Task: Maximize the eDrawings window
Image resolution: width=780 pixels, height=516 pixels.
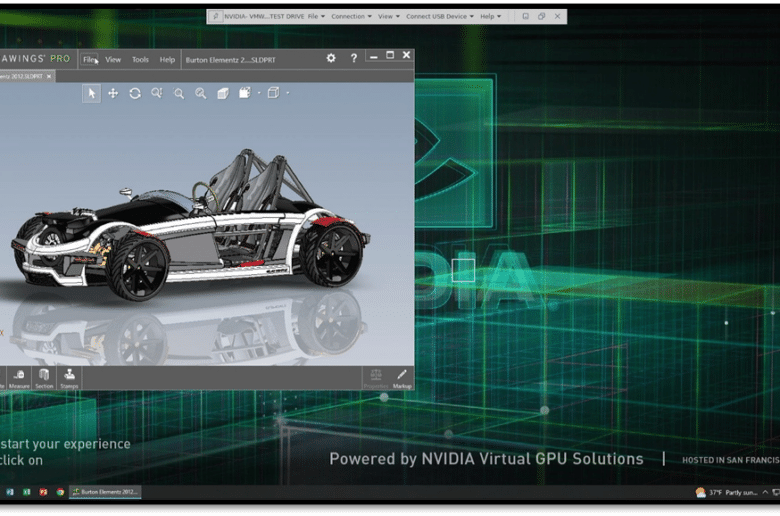Action: point(390,55)
